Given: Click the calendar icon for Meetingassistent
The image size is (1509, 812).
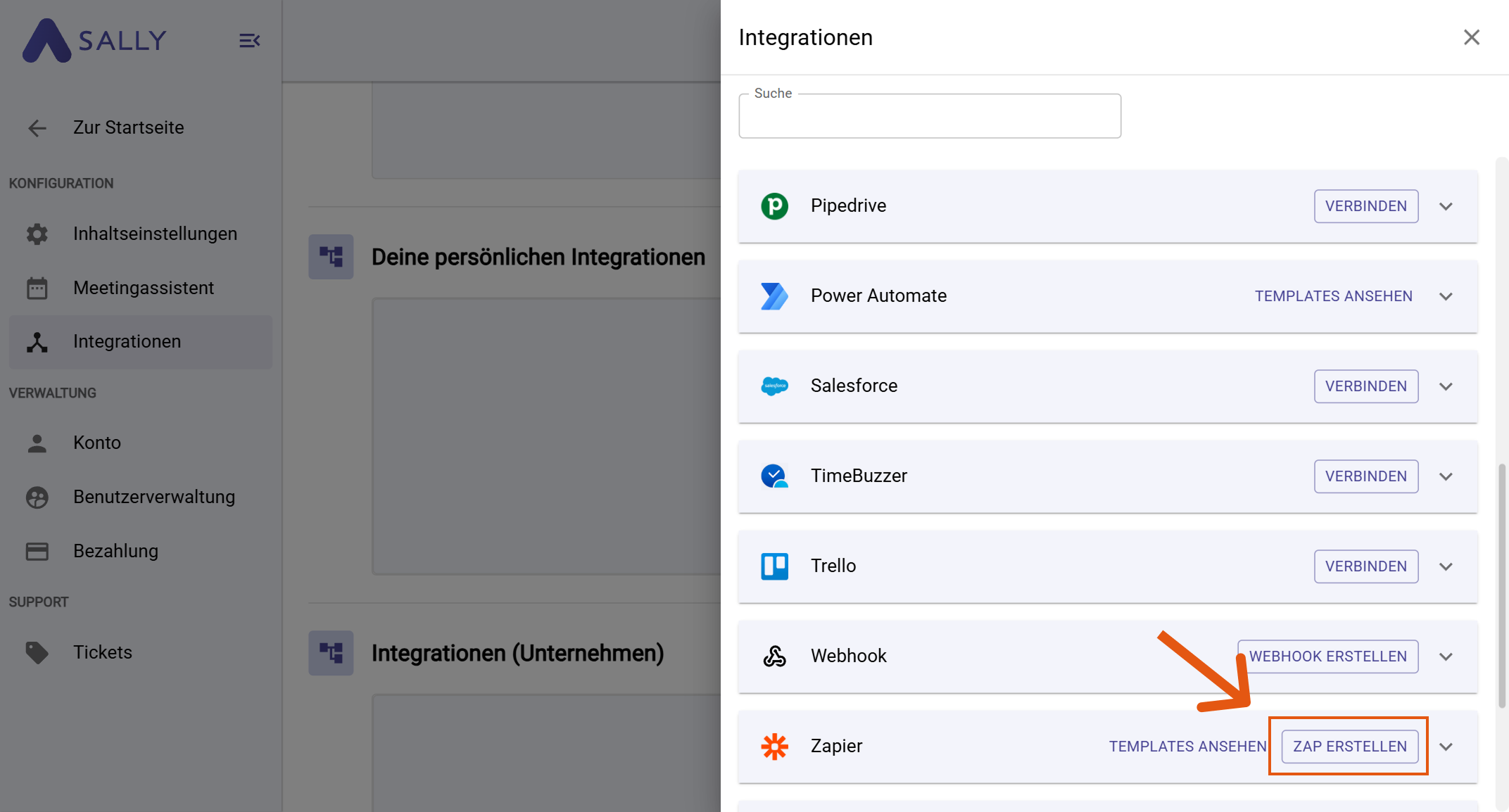Looking at the screenshot, I should pyautogui.click(x=37, y=288).
